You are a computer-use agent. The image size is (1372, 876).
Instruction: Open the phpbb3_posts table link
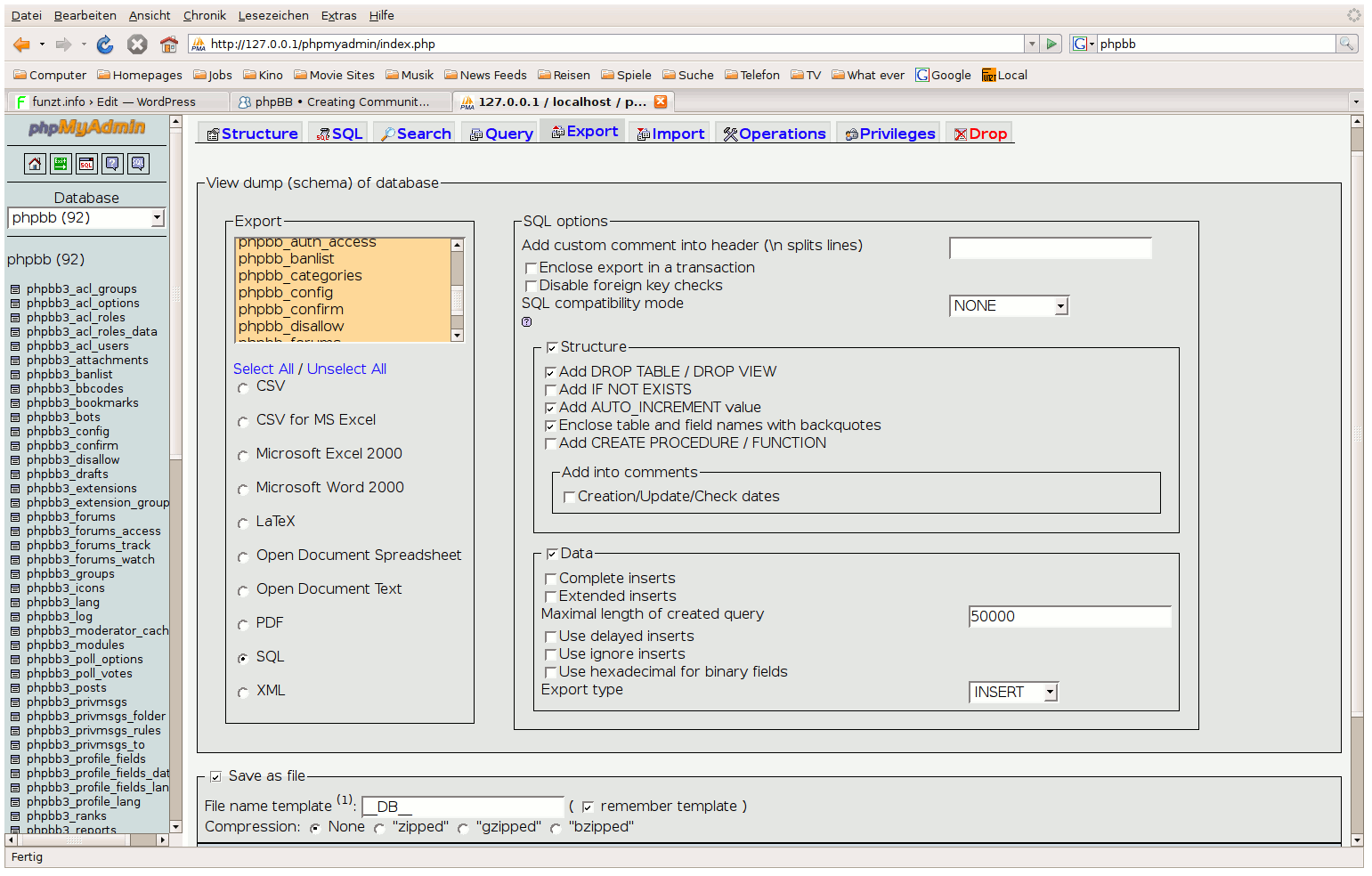(67, 688)
